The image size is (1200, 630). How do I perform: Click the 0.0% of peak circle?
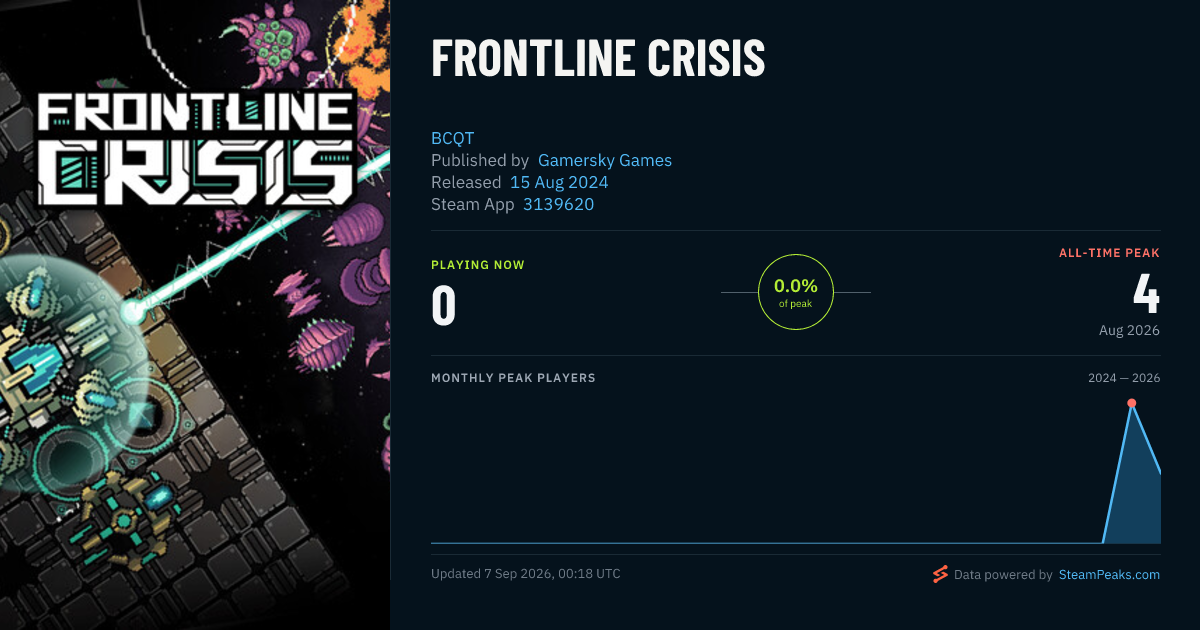pos(796,292)
